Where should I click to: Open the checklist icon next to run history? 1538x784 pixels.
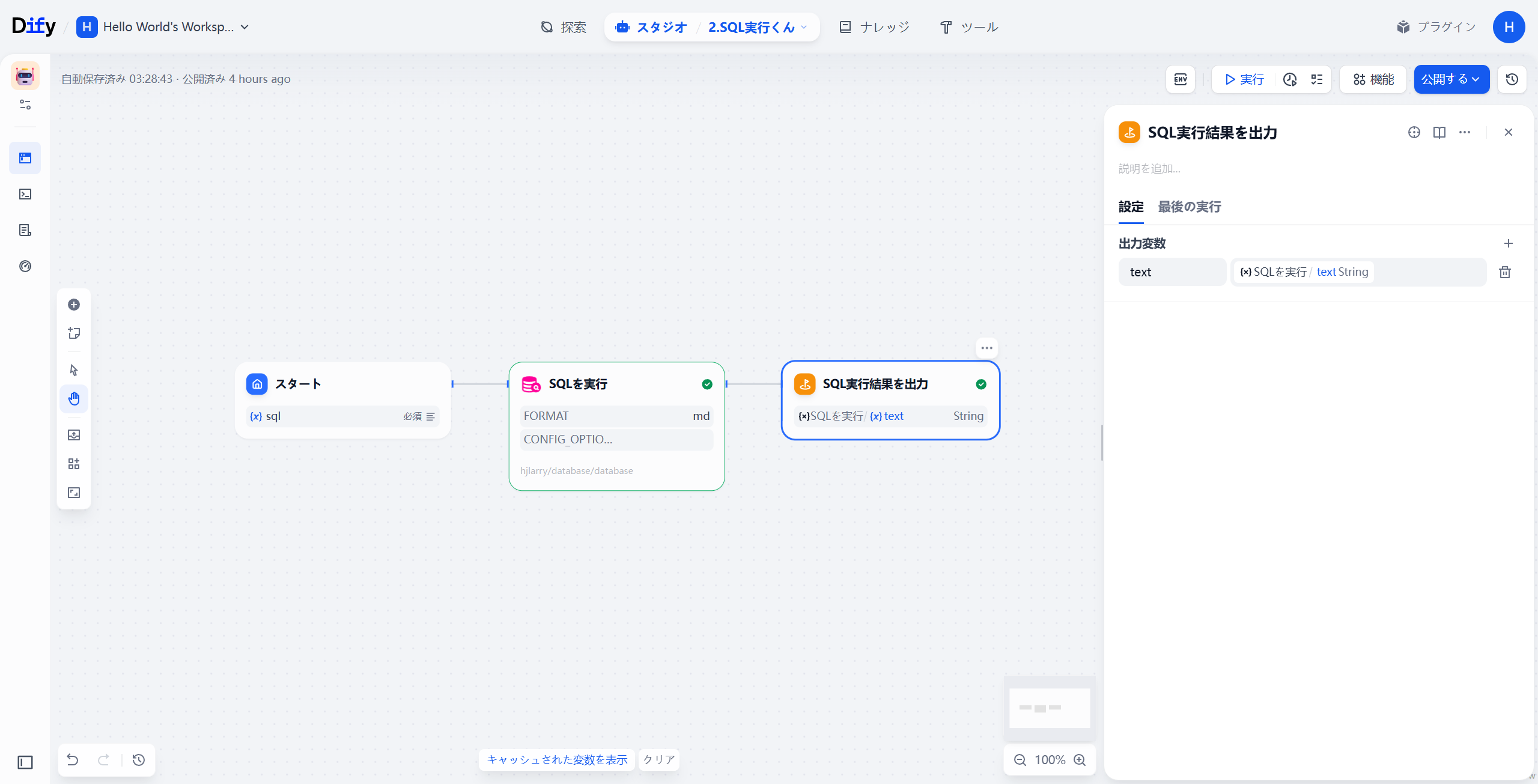click(1316, 79)
